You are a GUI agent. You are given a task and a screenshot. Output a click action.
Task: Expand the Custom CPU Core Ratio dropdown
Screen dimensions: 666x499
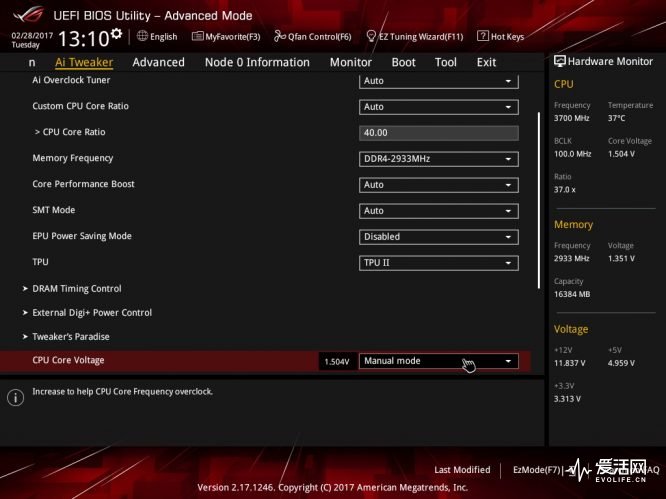tap(439, 107)
